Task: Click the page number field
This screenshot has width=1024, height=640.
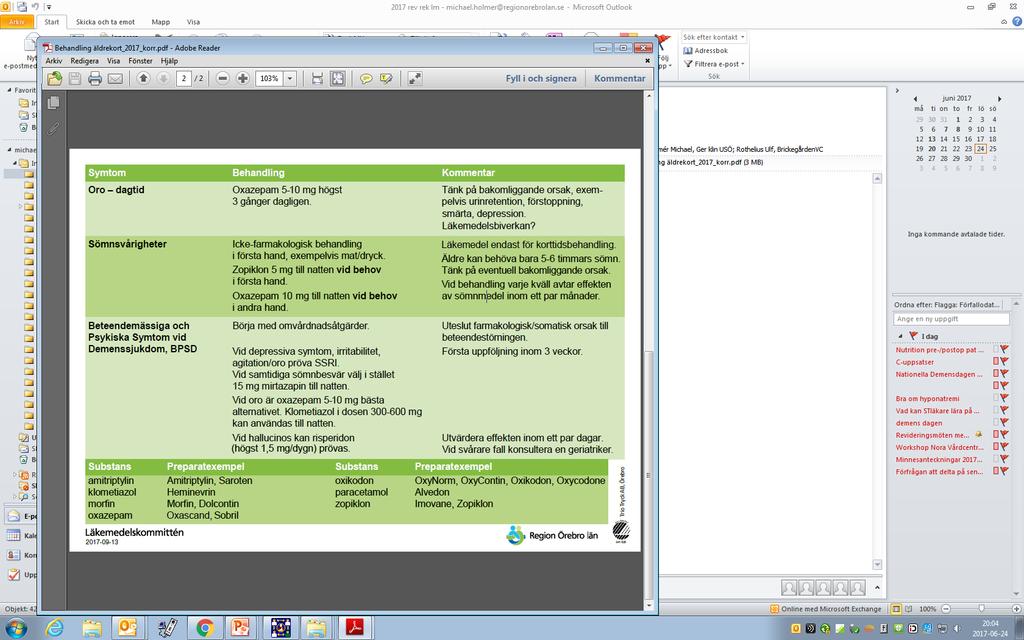Action: [184, 78]
